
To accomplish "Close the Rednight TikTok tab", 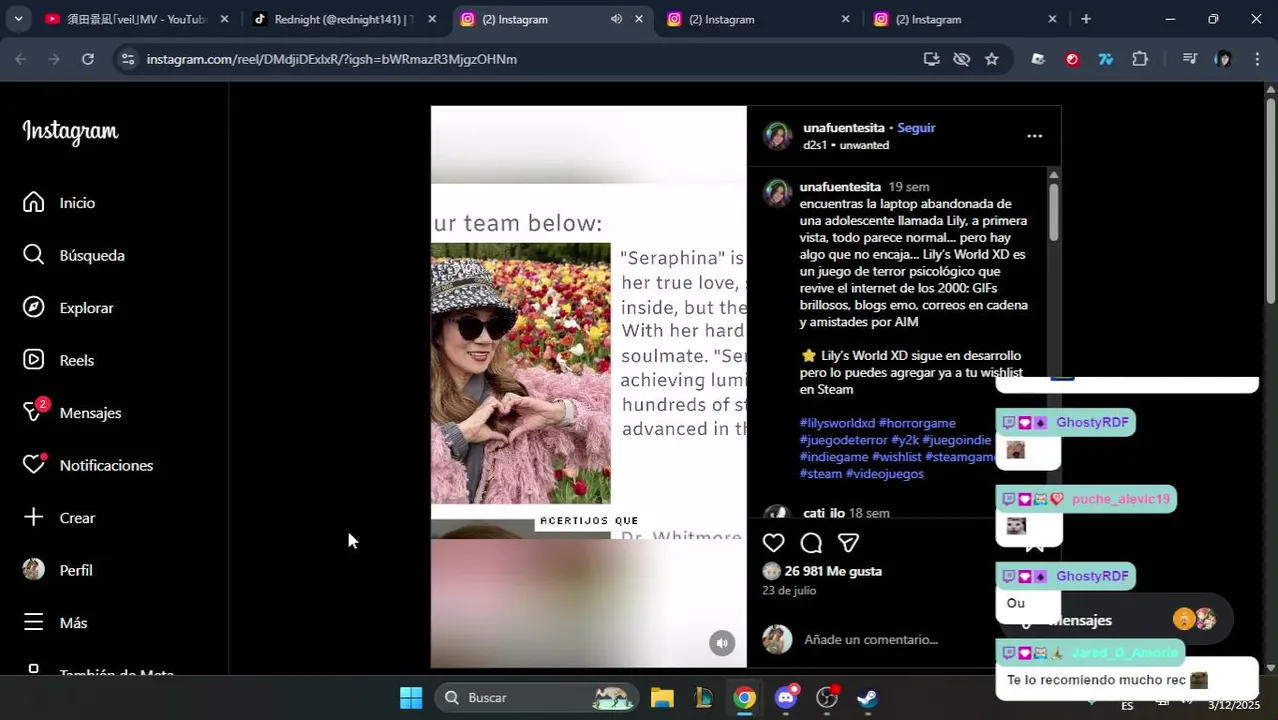I will [x=432, y=19].
